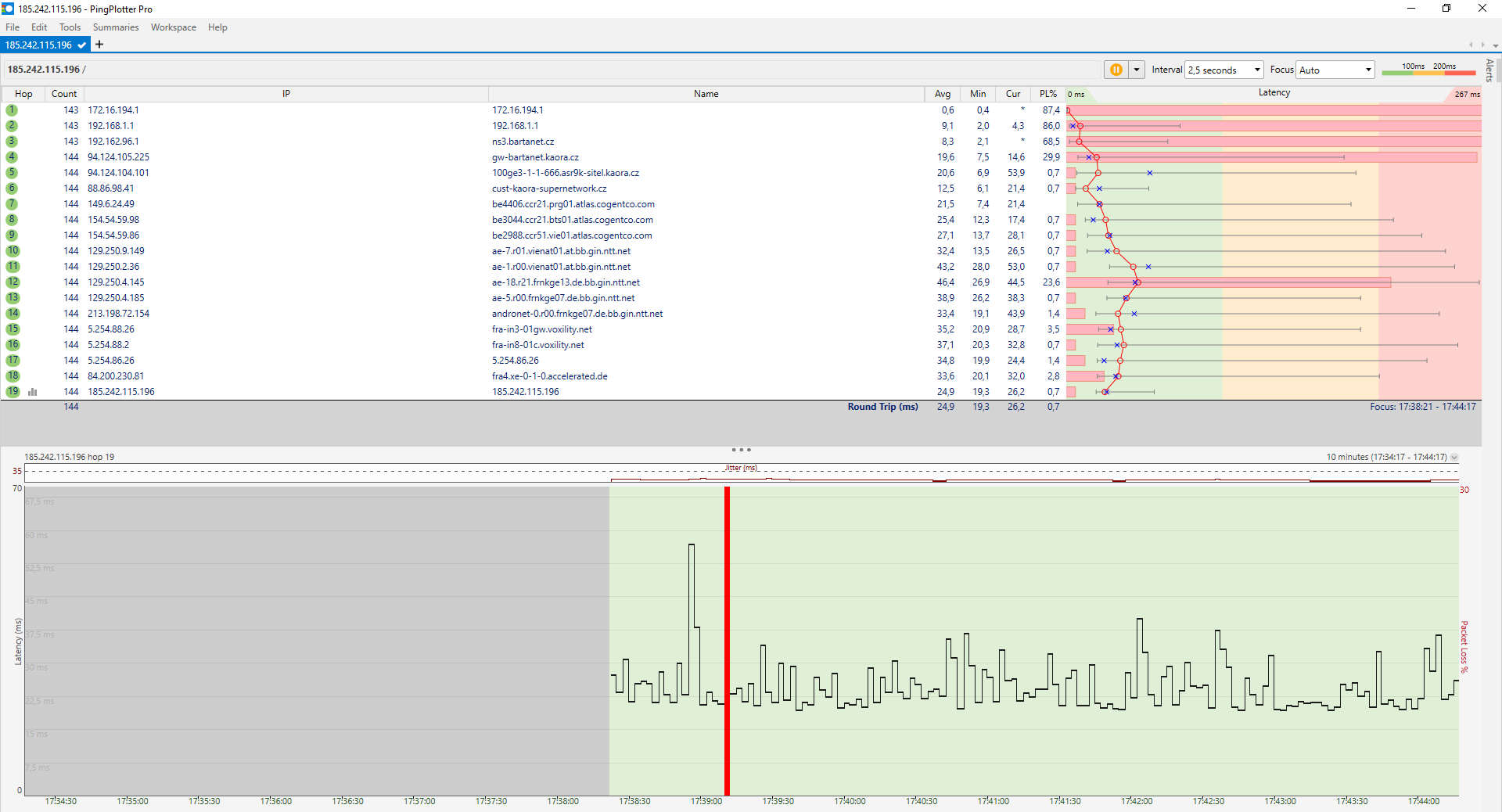This screenshot has height=812, width=1502.
Task: Switch to the 185.242.115.196 tab
Action: [39, 45]
